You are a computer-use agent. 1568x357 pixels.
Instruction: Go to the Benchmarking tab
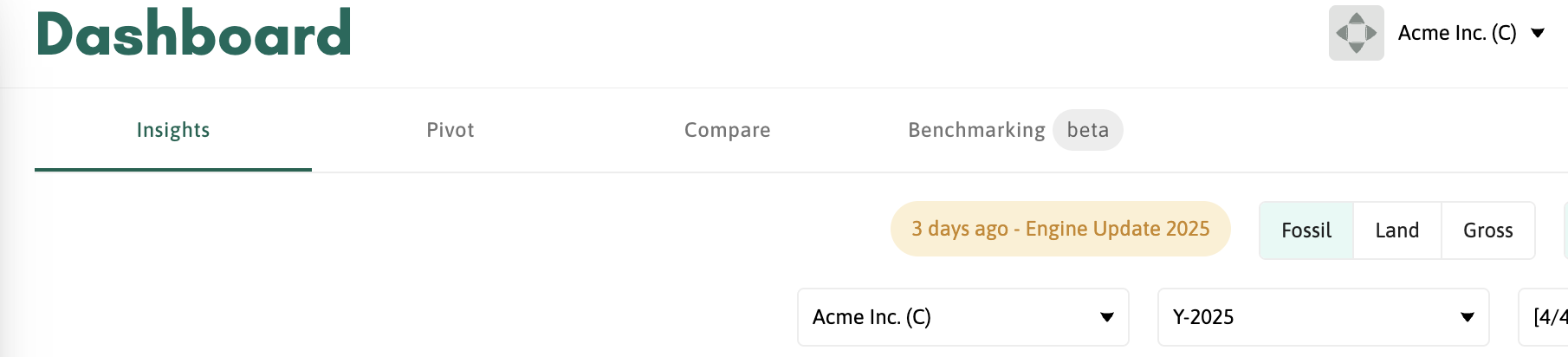point(976,130)
